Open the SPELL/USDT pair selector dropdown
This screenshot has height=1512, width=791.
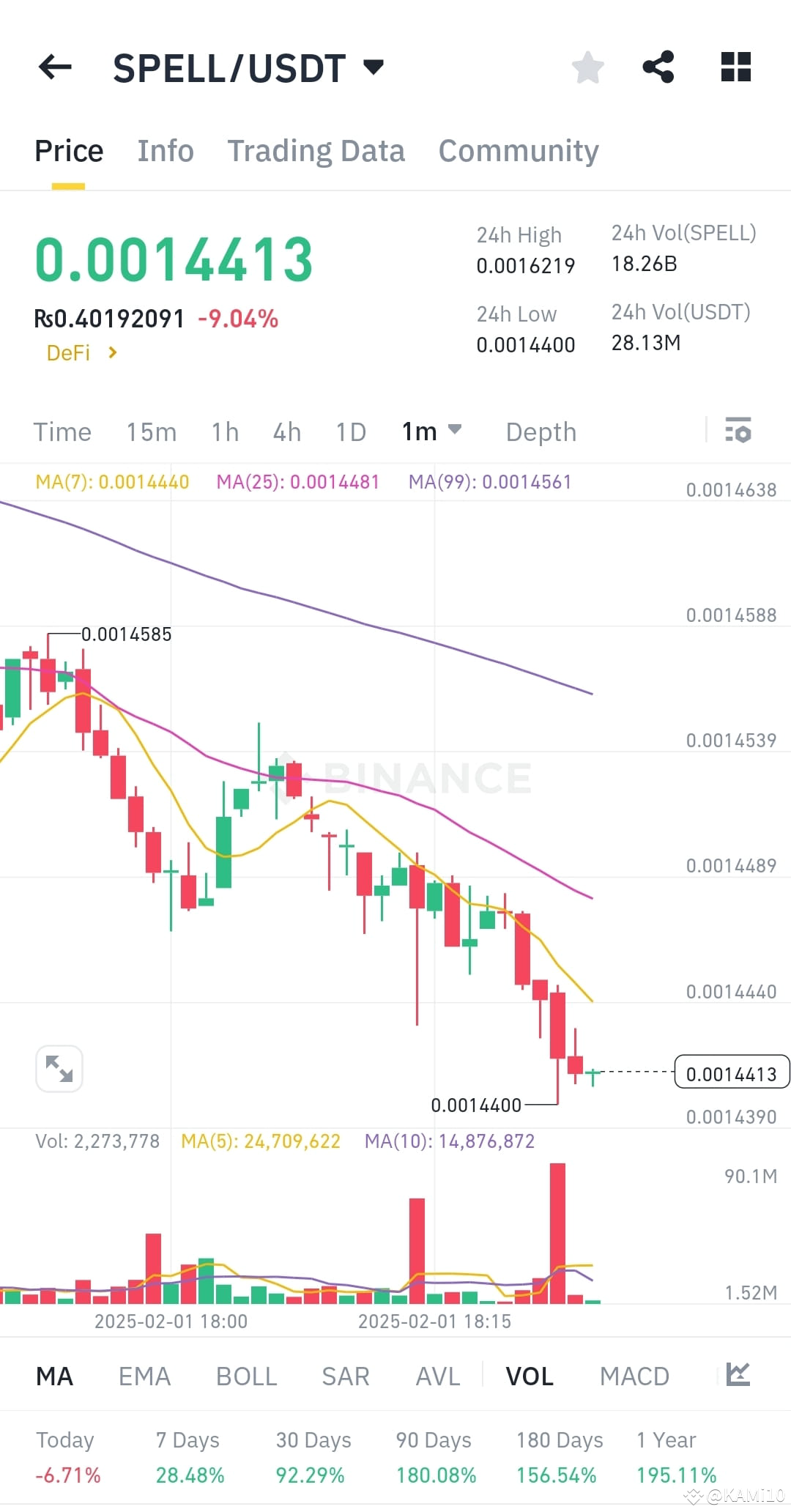point(373,67)
